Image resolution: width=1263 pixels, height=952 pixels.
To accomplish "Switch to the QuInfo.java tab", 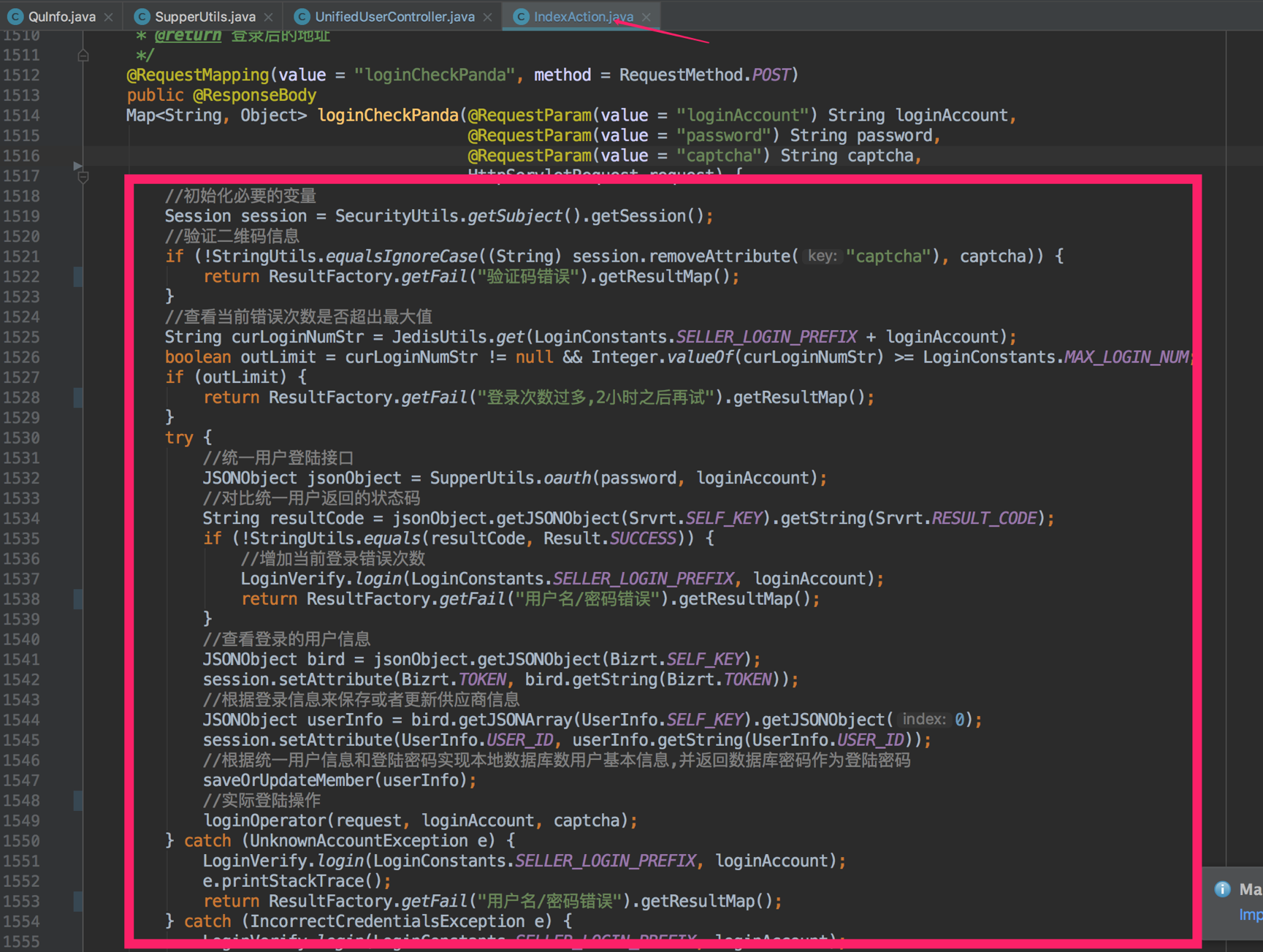I will click(x=61, y=16).
